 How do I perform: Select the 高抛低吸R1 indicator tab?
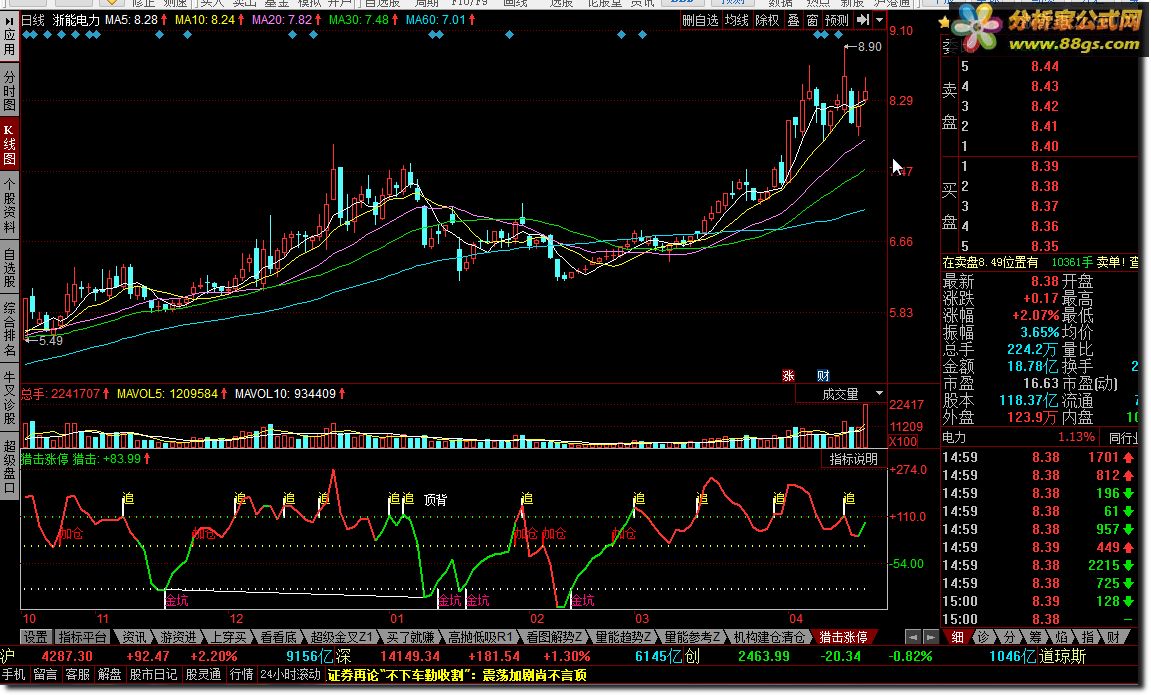click(x=480, y=637)
